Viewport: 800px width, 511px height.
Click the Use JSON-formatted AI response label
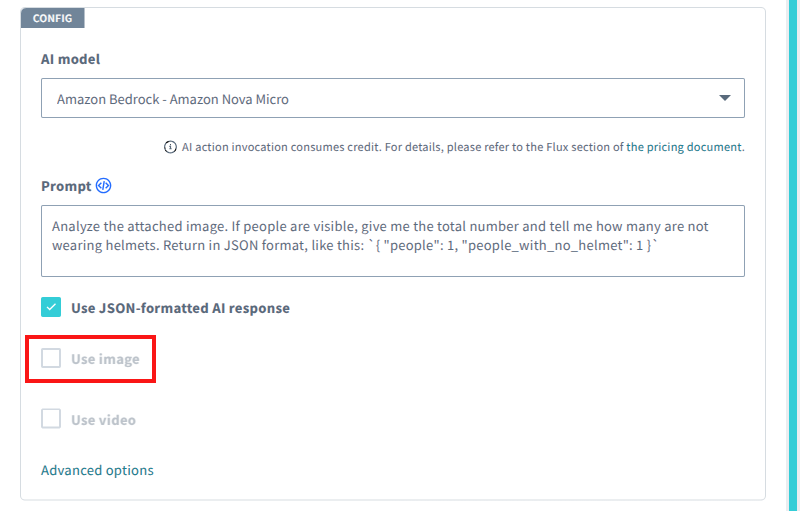coord(180,308)
